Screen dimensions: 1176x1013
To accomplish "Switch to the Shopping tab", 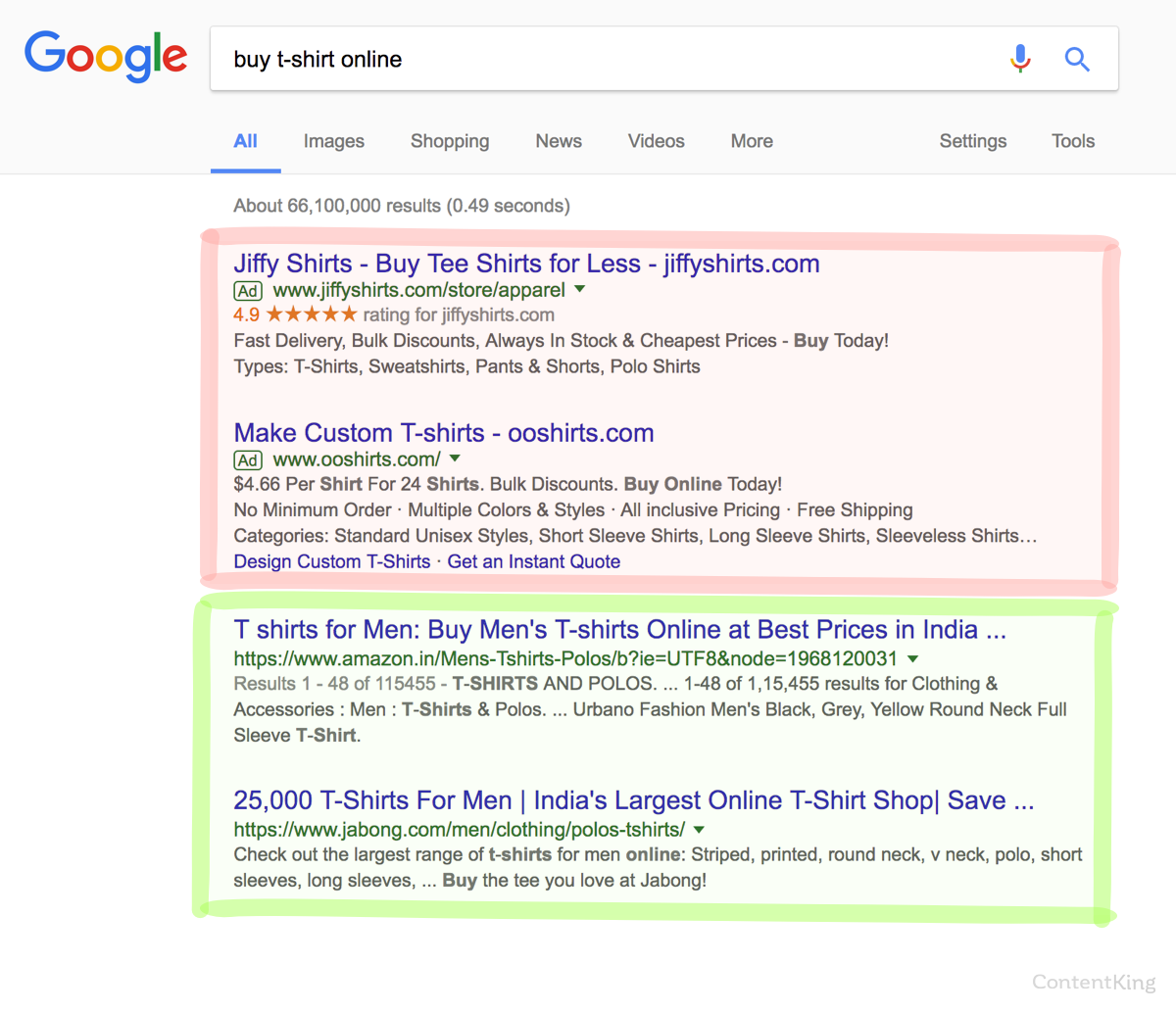I will [450, 141].
